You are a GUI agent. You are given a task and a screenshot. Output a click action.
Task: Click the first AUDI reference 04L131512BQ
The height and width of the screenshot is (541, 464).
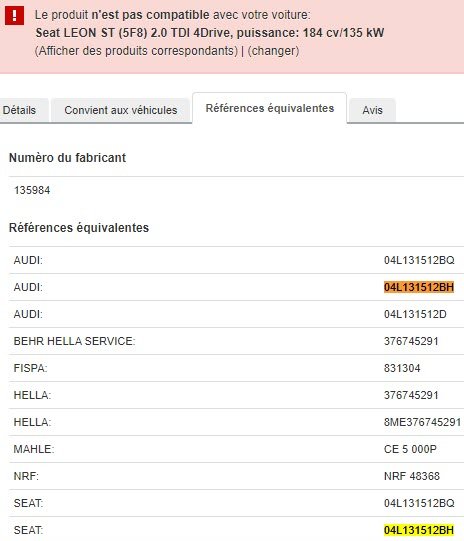[x=419, y=260]
